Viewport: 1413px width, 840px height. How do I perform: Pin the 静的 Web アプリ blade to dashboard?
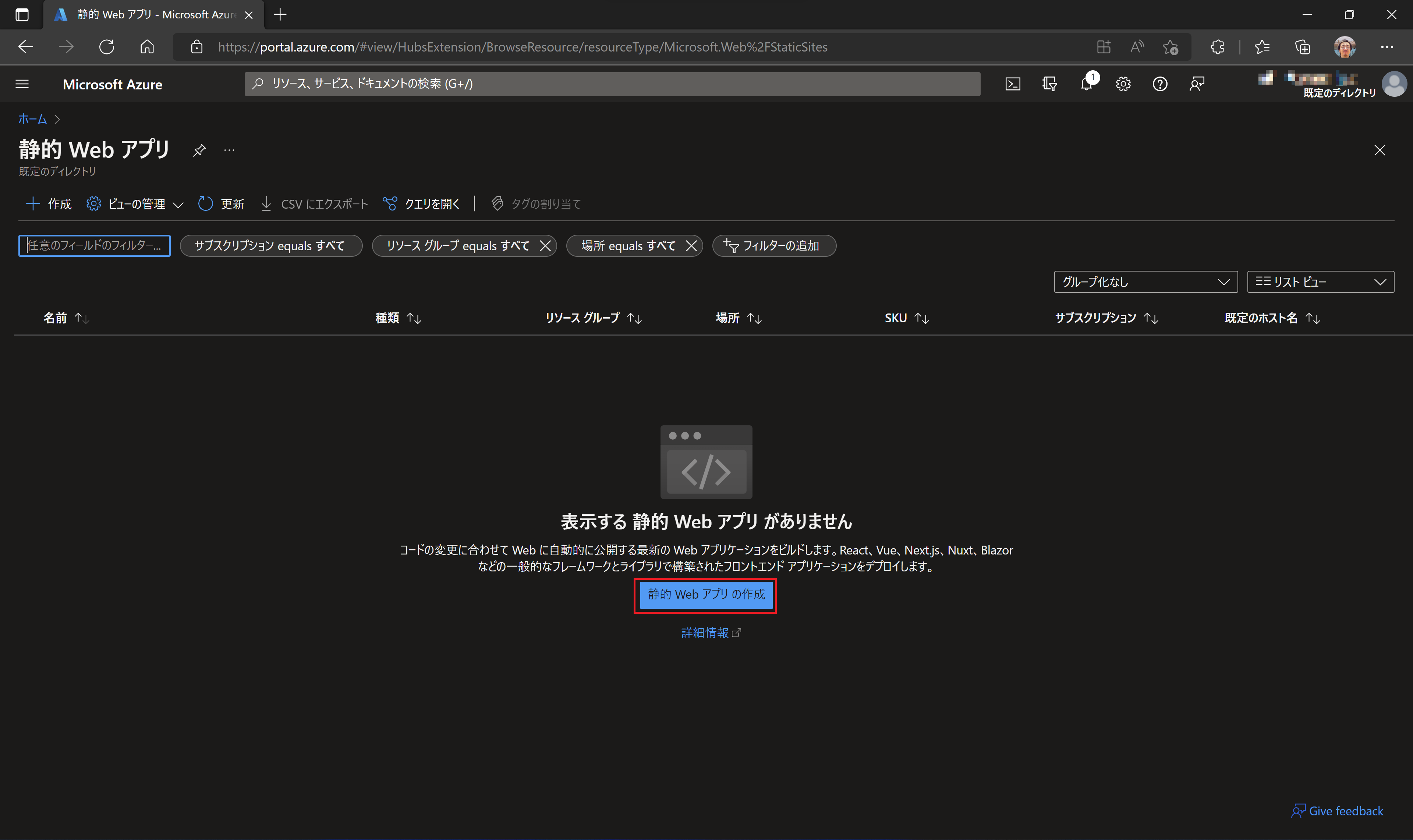(x=199, y=150)
